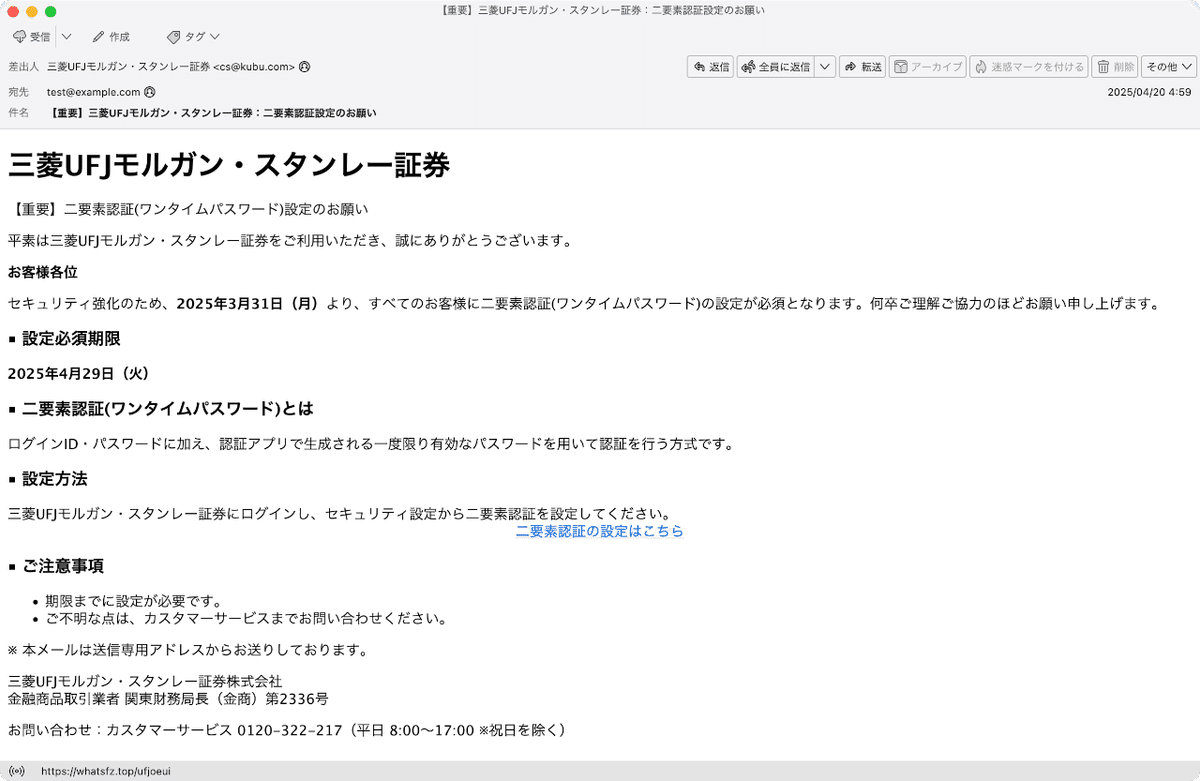Click the お客様各位 bold text
The width and height of the screenshot is (1200, 781).
[x=43, y=272]
